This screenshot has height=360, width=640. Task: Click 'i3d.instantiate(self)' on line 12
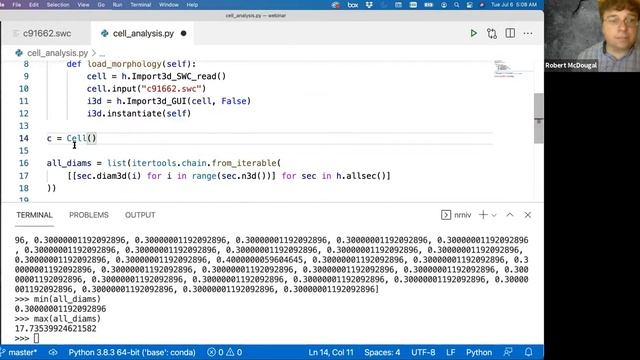click(139, 113)
